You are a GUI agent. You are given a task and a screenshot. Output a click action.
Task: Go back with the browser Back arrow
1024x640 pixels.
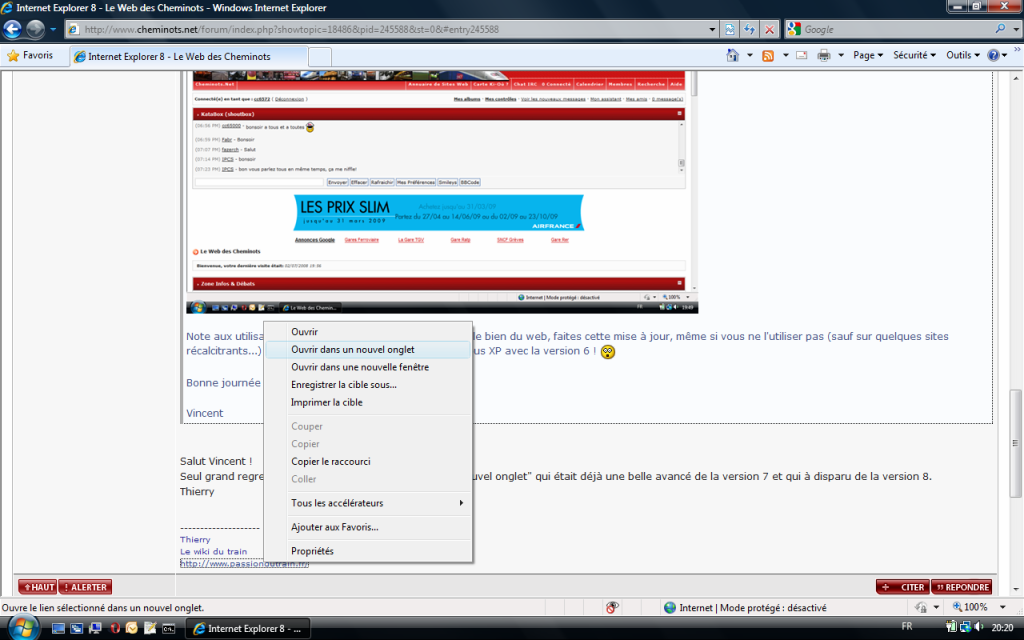[x=12, y=29]
